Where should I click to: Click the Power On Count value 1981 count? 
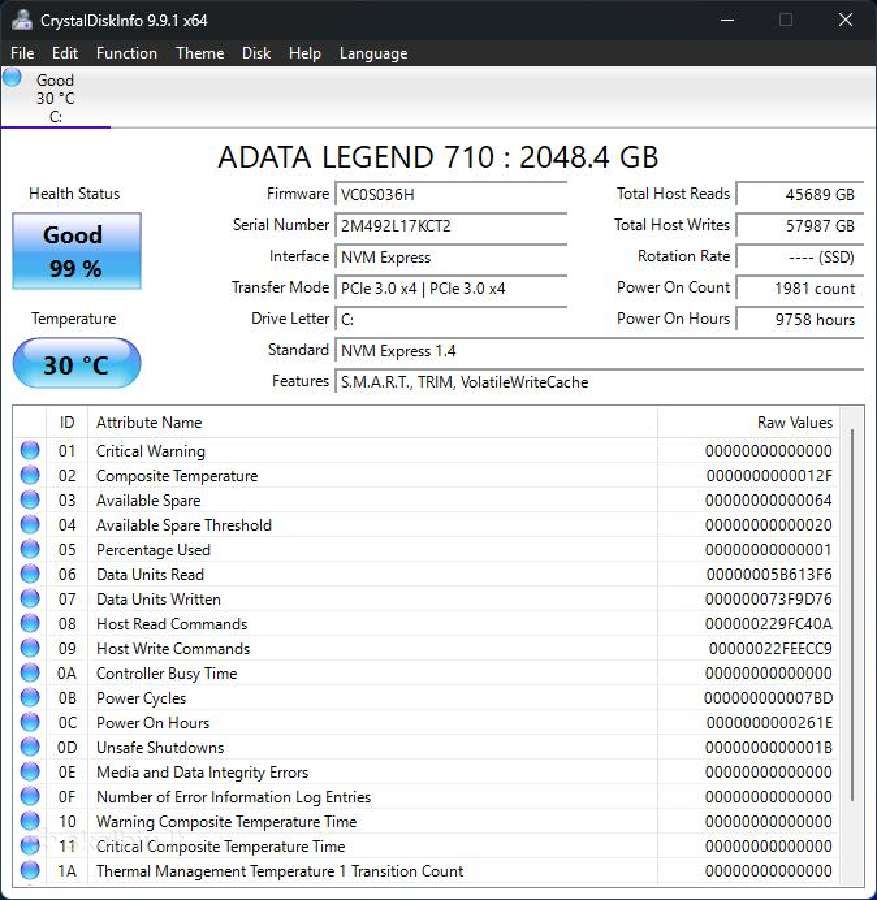[800, 288]
